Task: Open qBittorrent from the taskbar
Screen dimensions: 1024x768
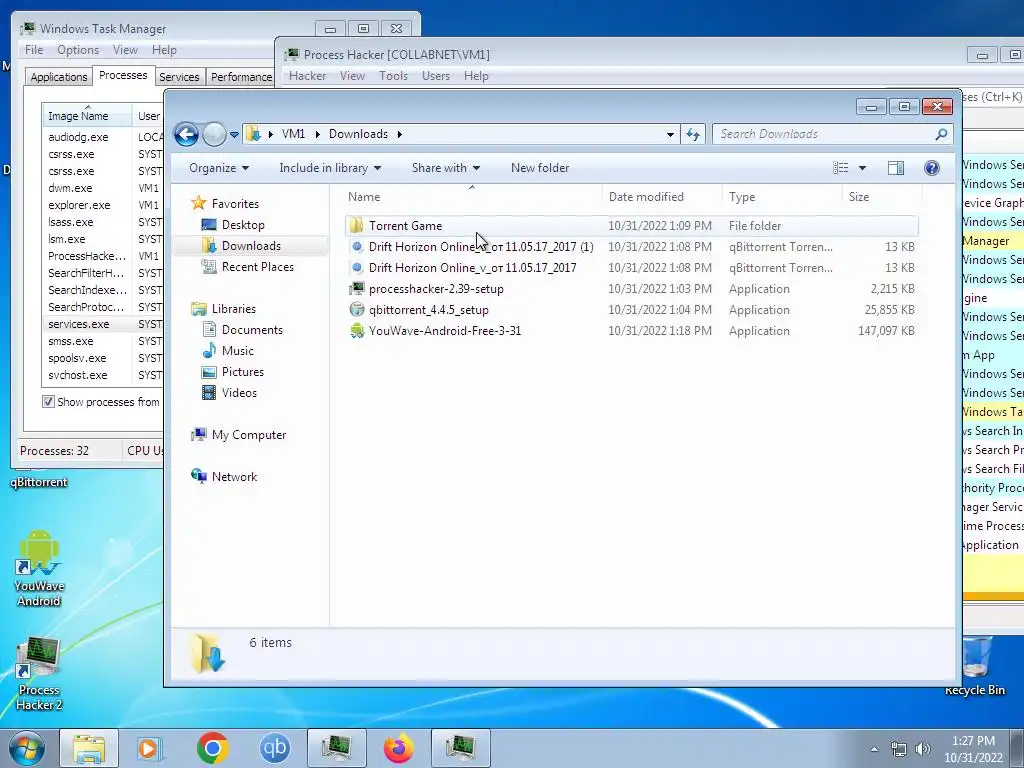Action: click(274, 748)
